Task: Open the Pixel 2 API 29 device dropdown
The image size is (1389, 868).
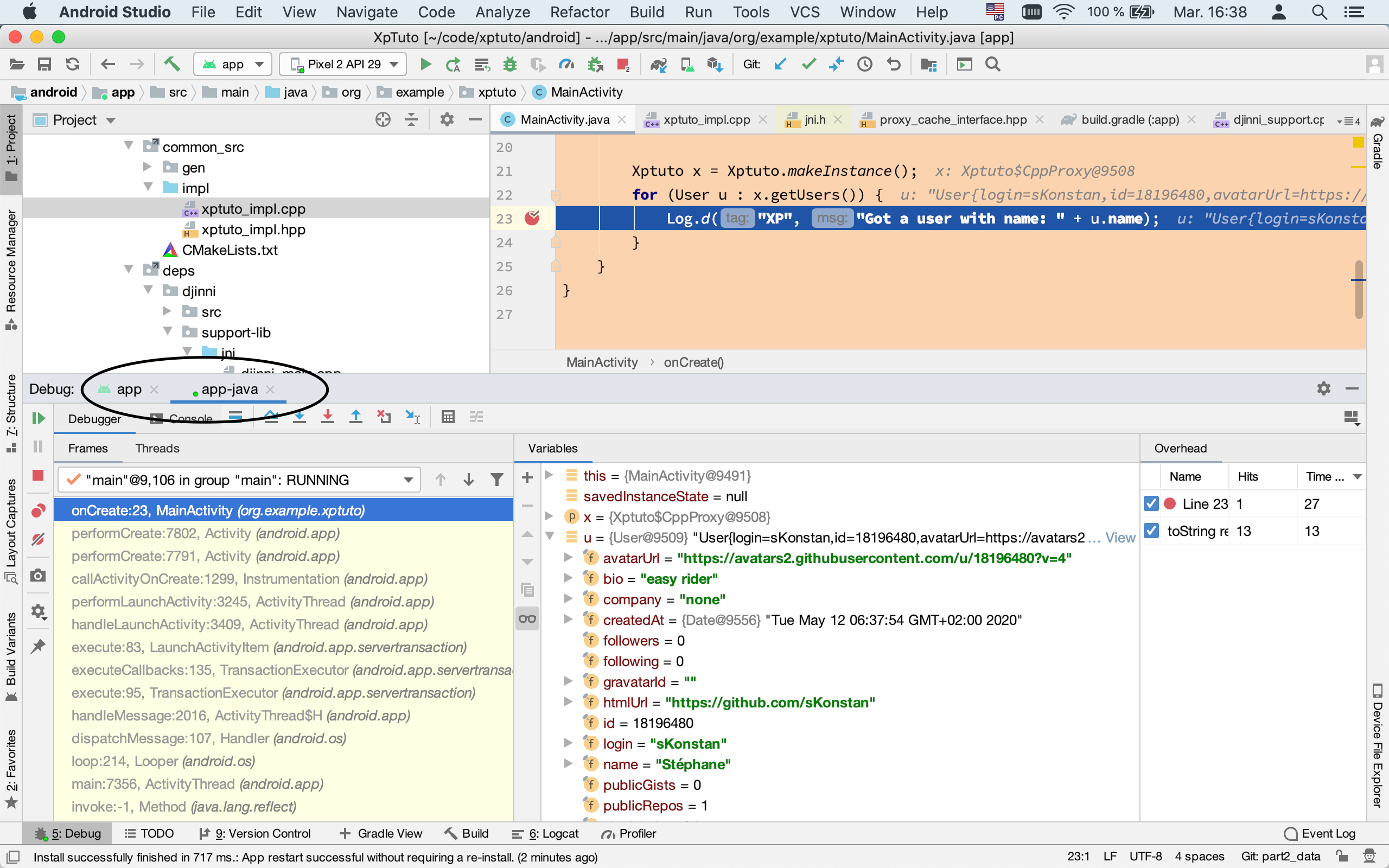Action: click(343, 65)
